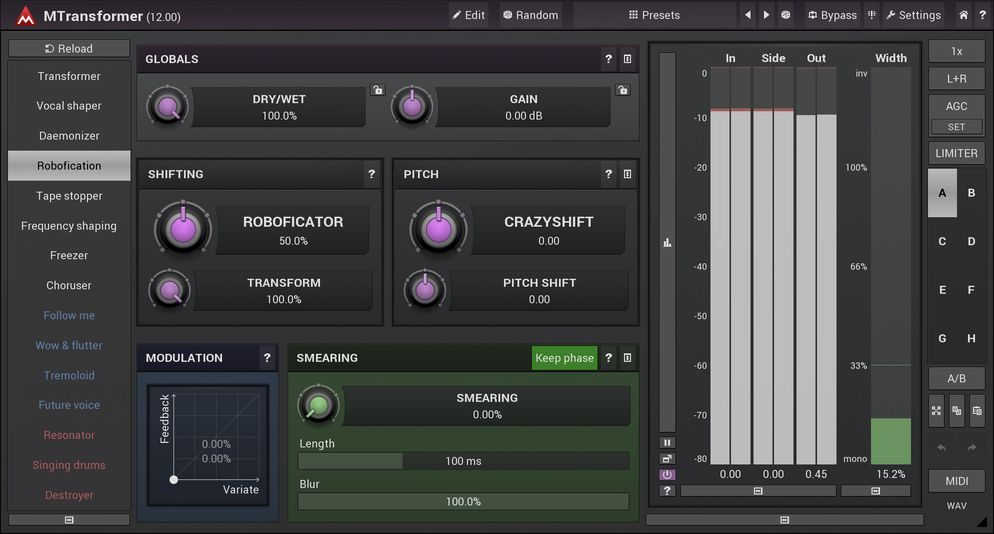Open Globals panel help
Viewport: 994px width, 534px height.
coord(609,58)
